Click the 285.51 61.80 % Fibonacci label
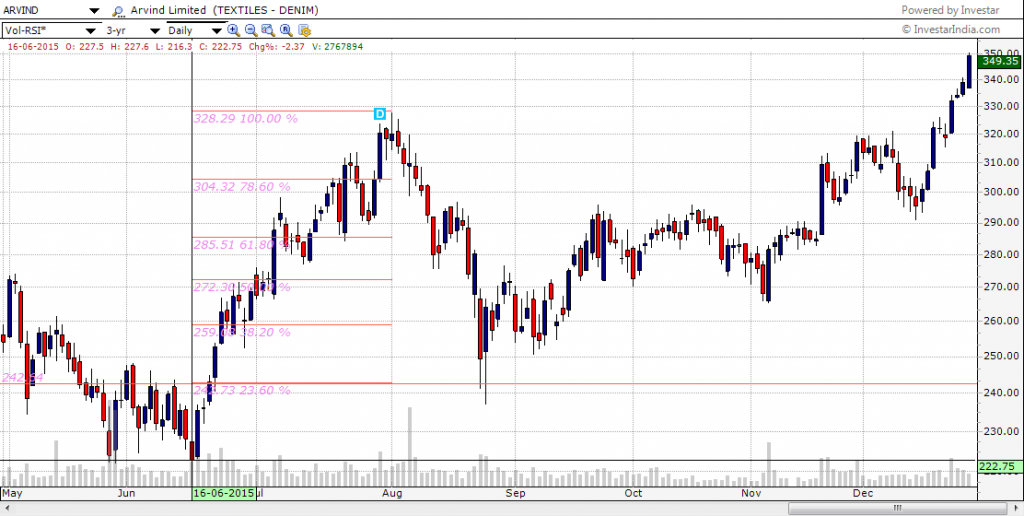 (x=242, y=245)
